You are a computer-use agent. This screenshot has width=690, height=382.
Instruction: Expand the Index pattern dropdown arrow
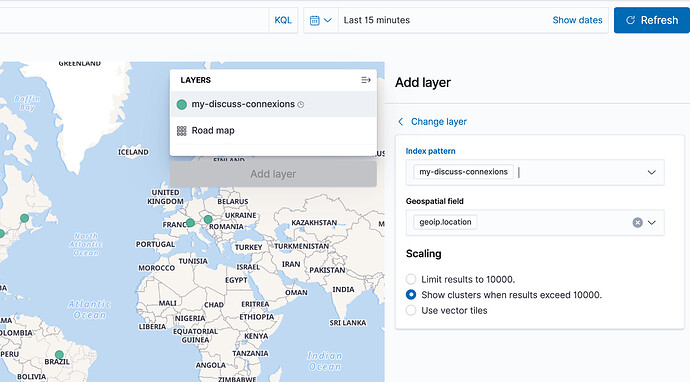[651, 173]
